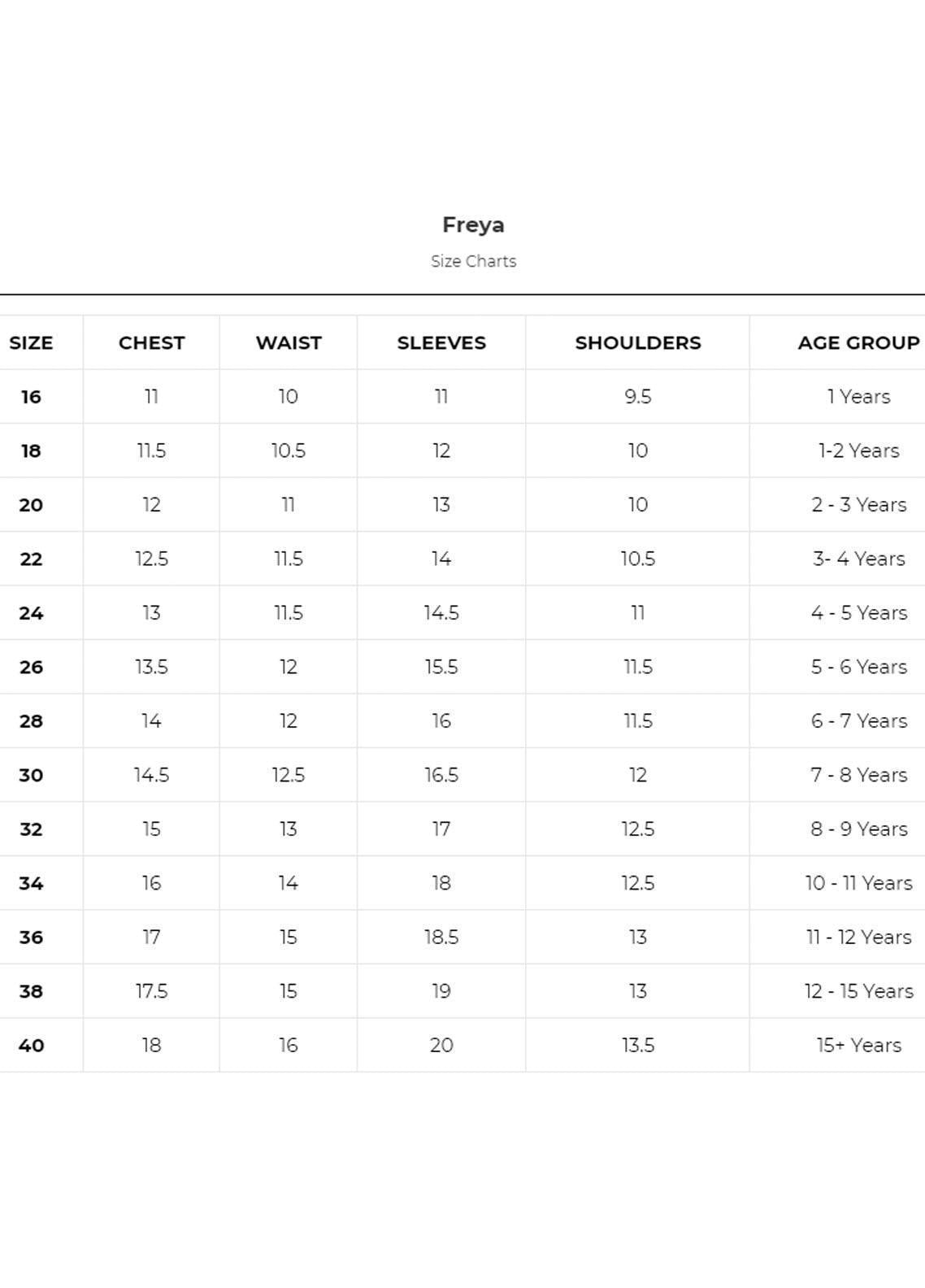Select size 40 row label
Viewport: 925px width, 1288px height.
(31, 1046)
